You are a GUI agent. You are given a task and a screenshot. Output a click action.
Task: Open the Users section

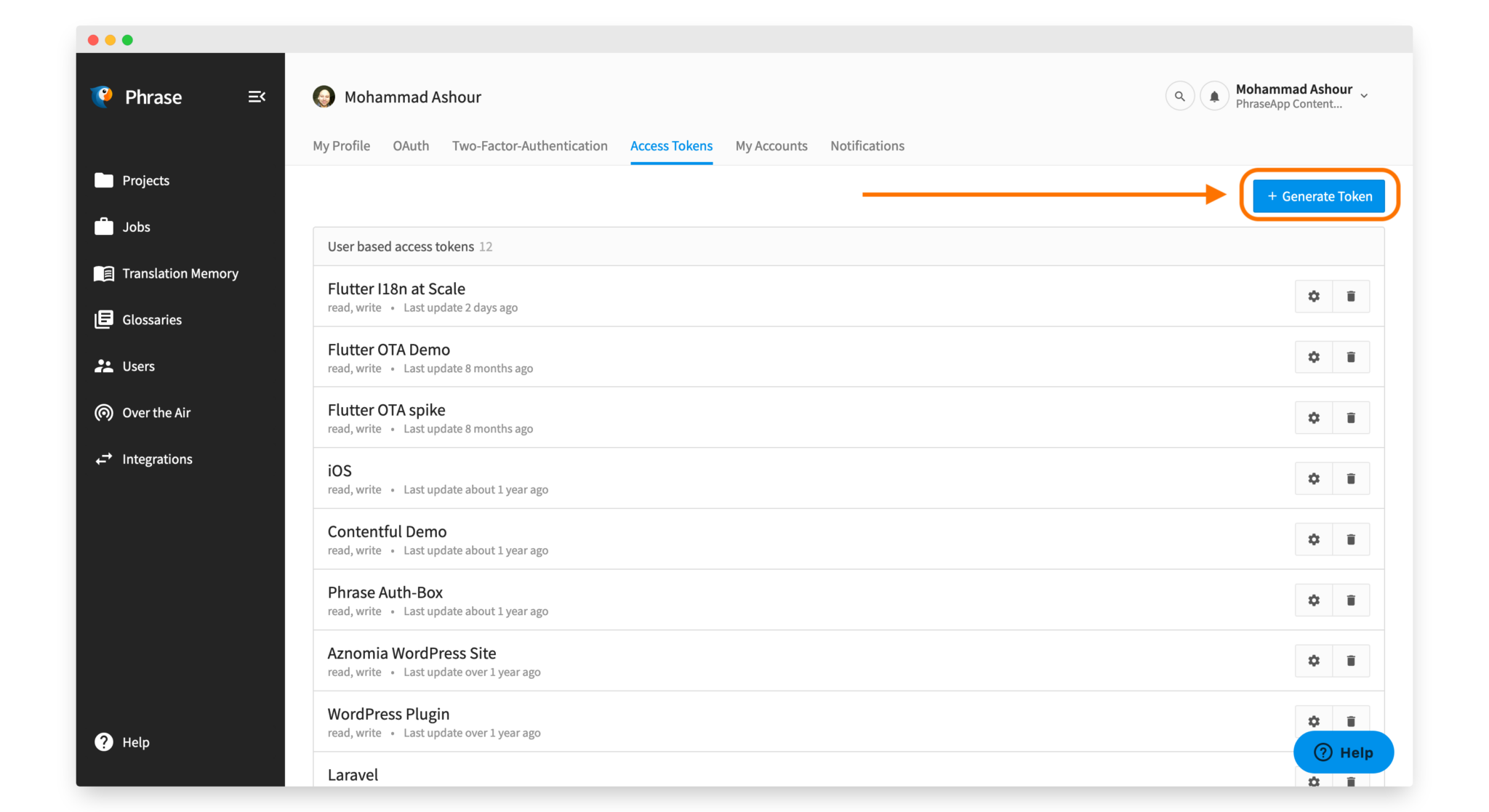click(x=139, y=366)
